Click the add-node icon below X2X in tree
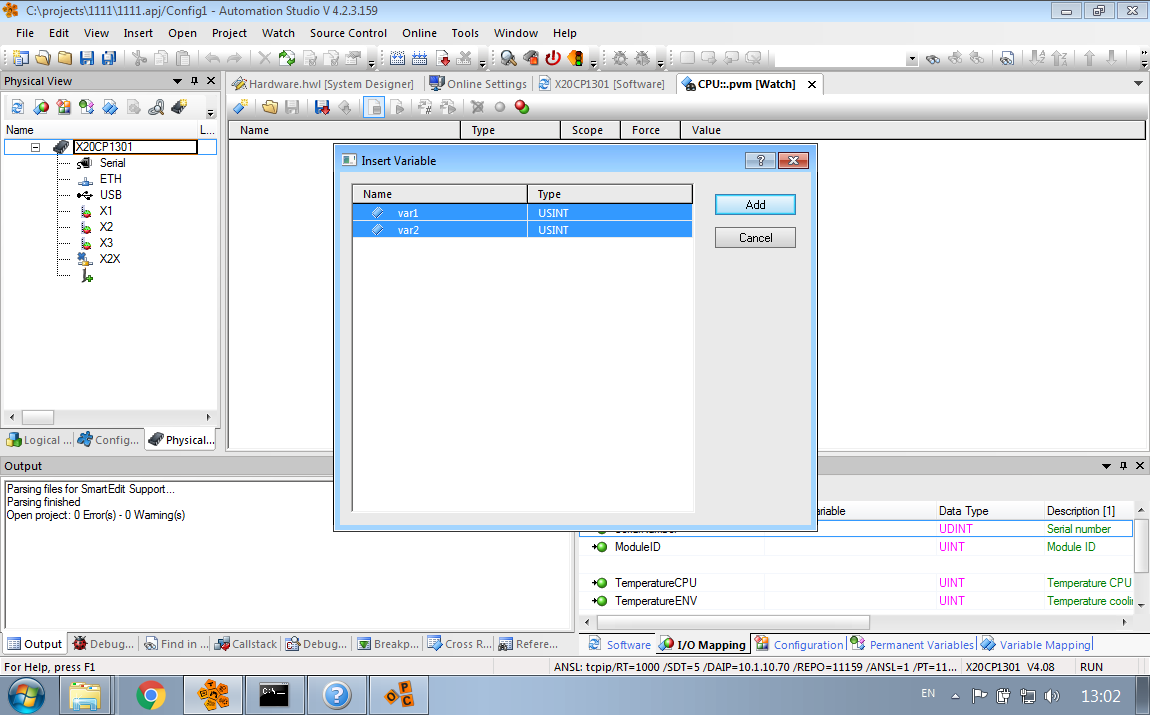Image resolution: width=1150 pixels, height=715 pixels. point(87,276)
